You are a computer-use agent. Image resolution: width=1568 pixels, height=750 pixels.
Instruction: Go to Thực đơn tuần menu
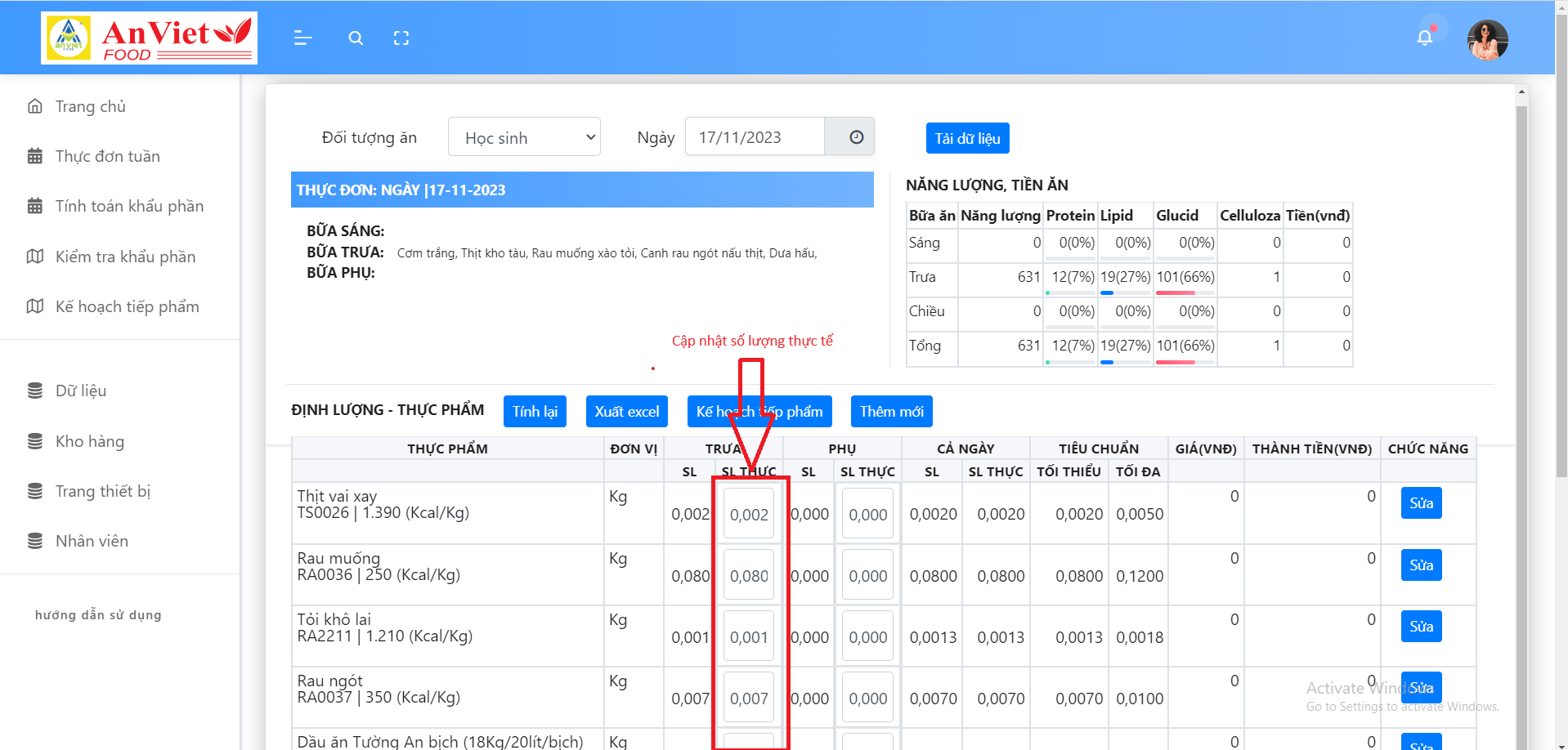(107, 156)
